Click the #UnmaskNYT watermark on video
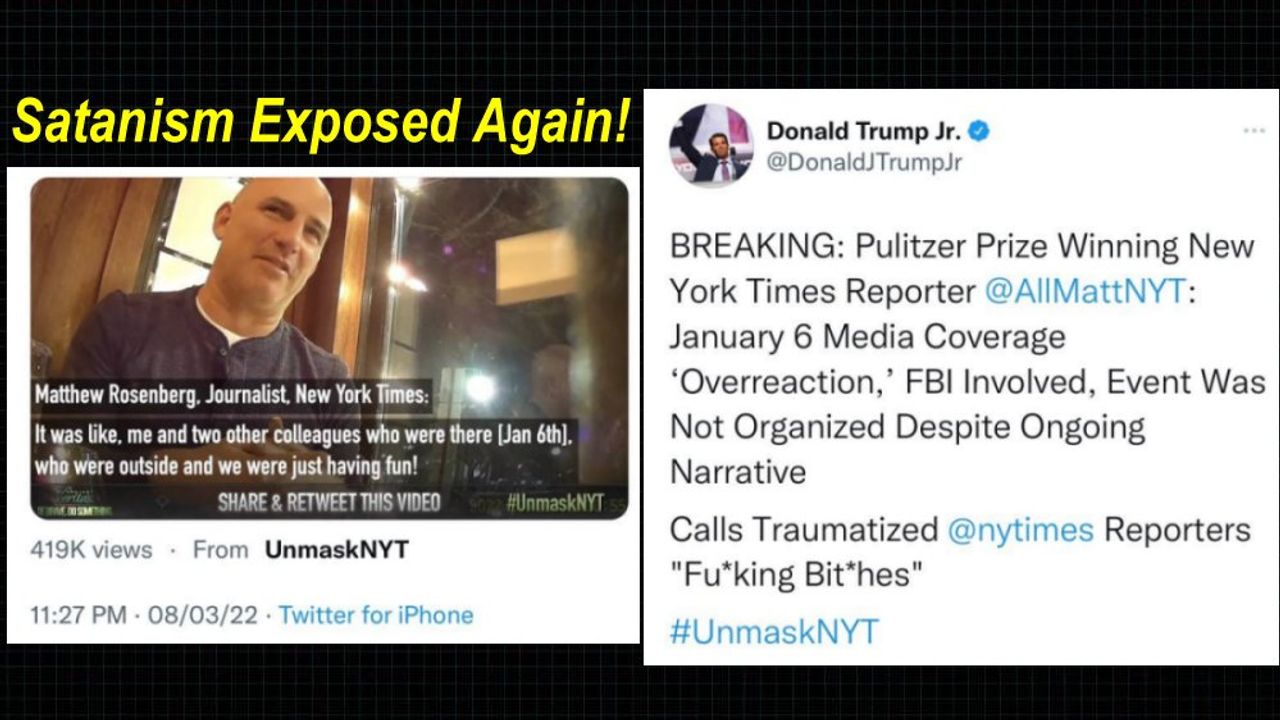Image resolution: width=1280 pixels, height=720 pixels. 555,502
